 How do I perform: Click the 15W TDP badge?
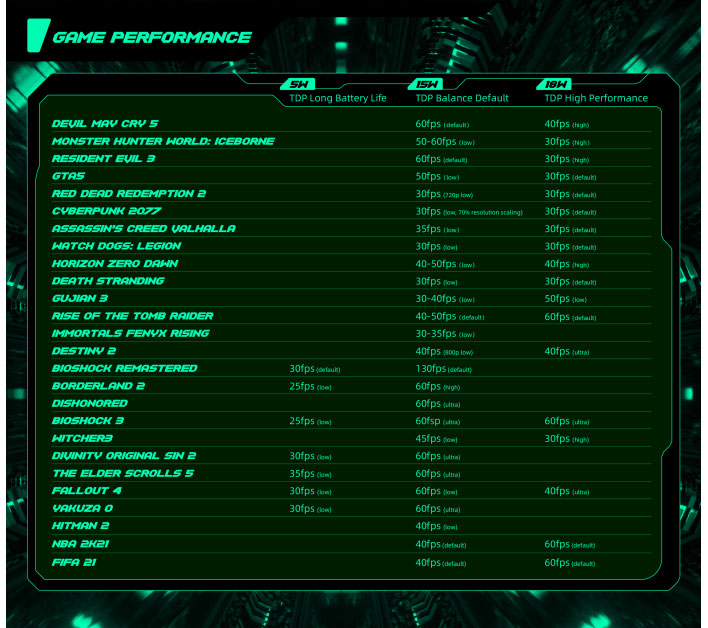[426, 84]
